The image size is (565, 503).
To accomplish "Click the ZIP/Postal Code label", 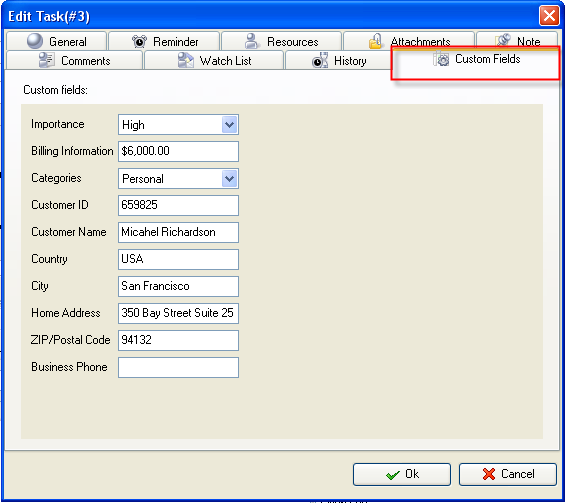I will (70, 340).
